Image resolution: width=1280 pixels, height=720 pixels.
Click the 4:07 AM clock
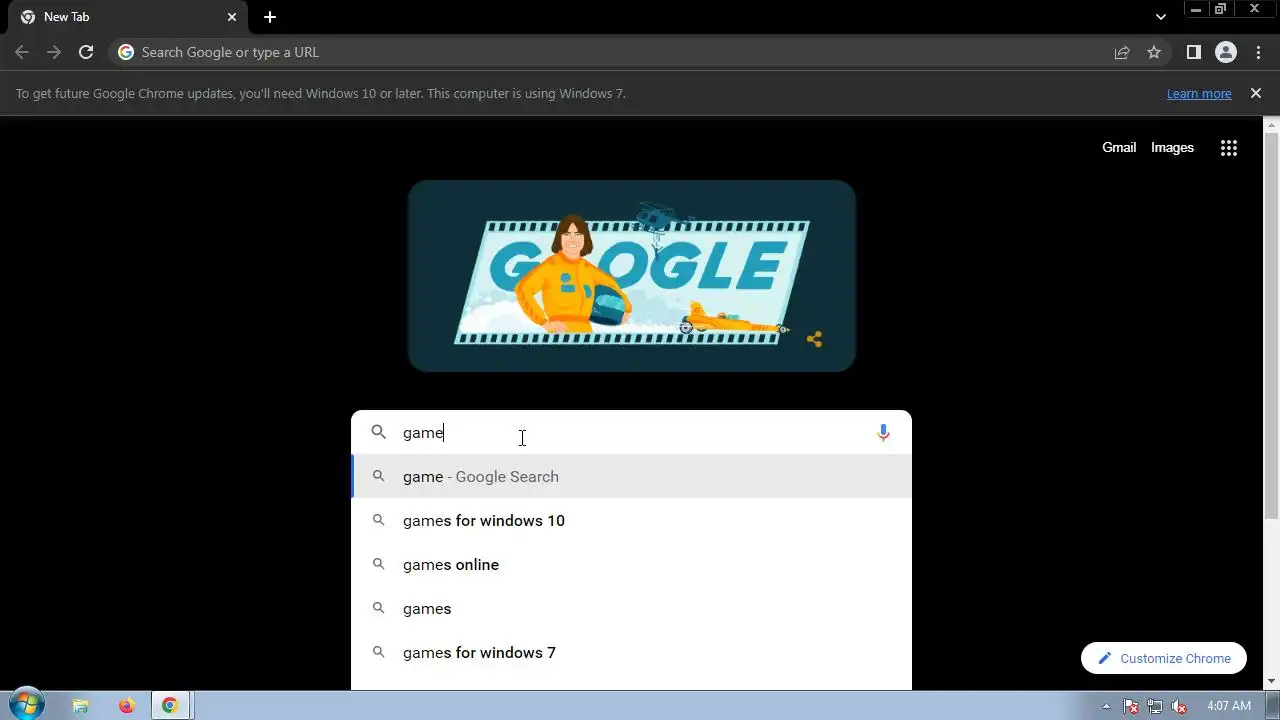coord(1229,706)
